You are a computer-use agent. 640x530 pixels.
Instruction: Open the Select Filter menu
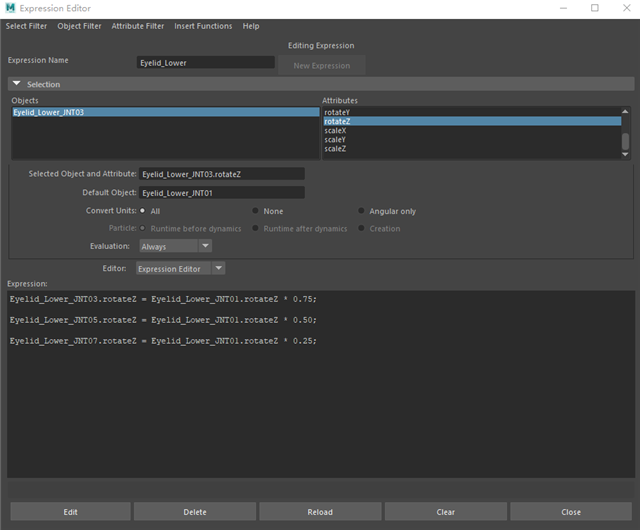click(x=28, y=26)
